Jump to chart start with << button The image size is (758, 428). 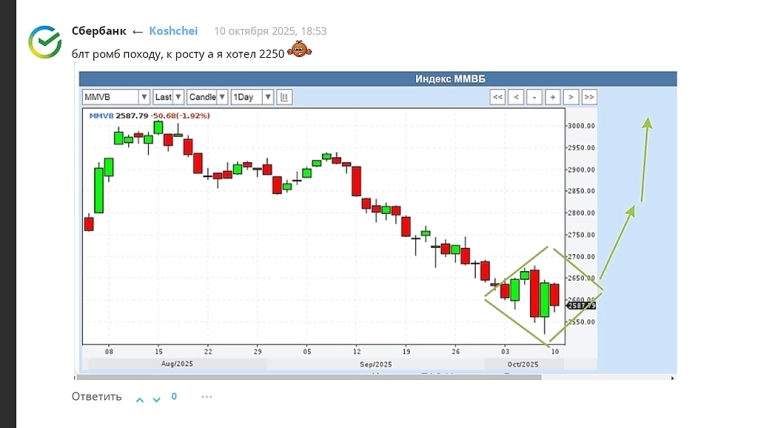tap(497, 97)
